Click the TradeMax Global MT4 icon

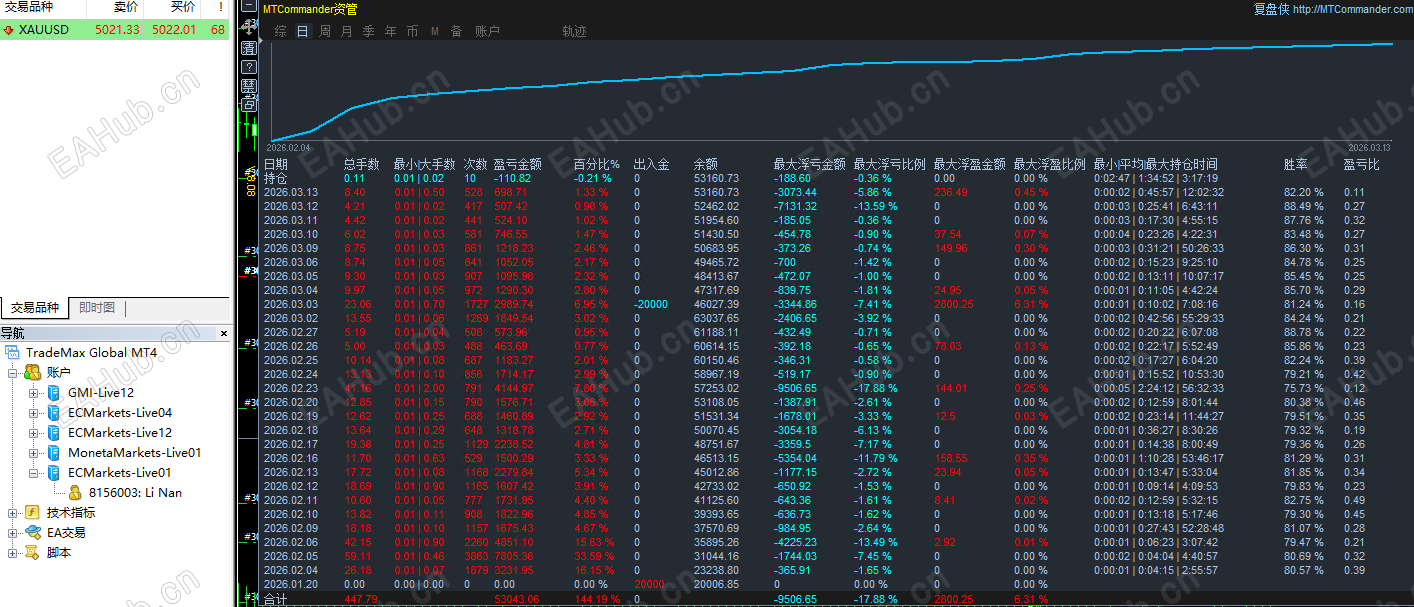point(13,353)
